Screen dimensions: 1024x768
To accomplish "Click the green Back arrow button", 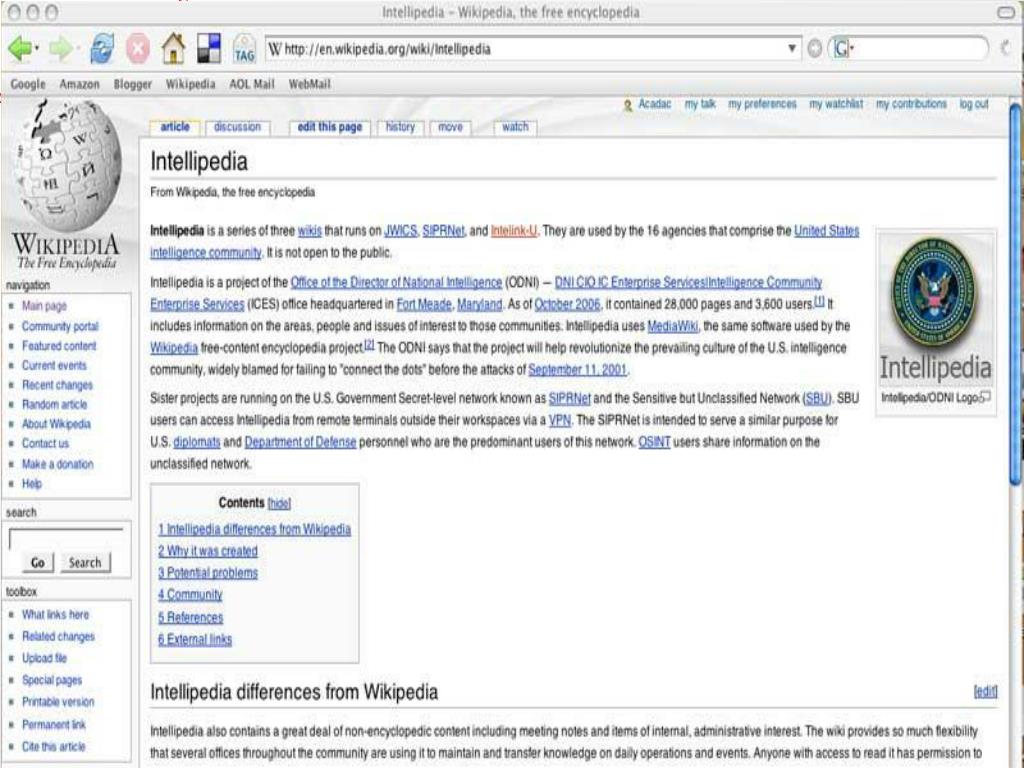I will tap(20, 48).
